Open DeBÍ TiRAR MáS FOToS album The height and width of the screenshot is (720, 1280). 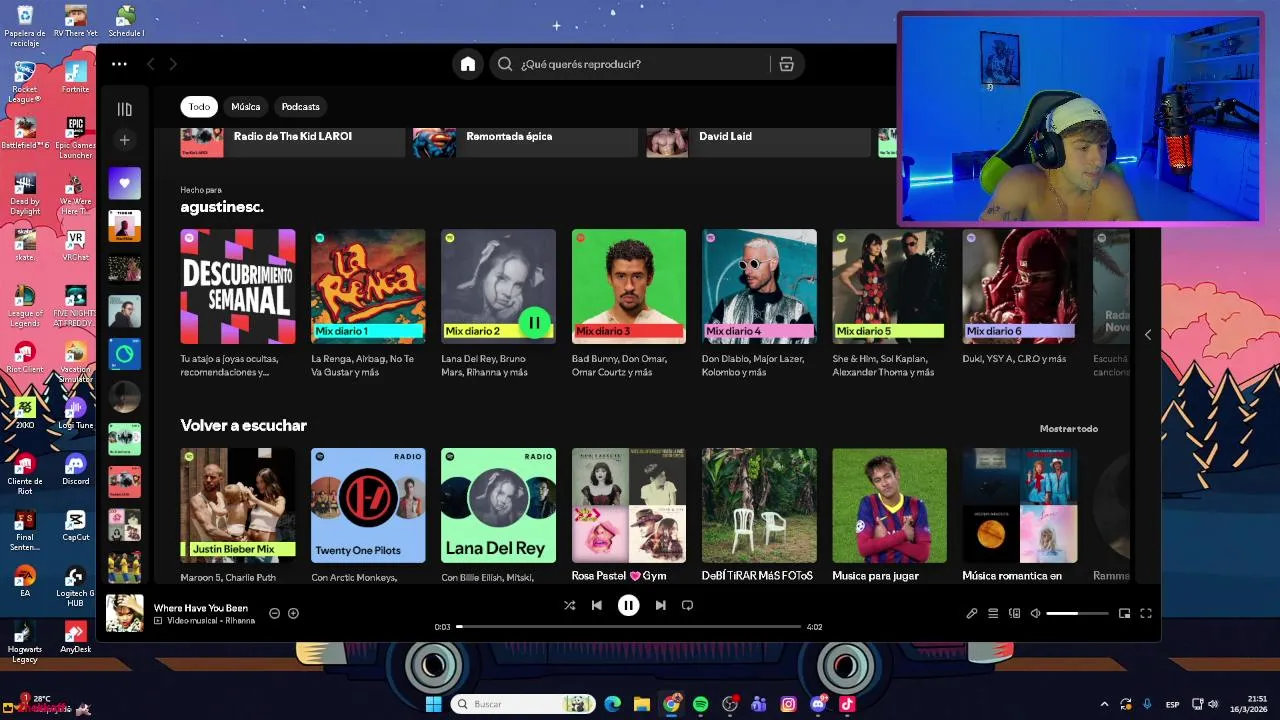coord(759,505)
